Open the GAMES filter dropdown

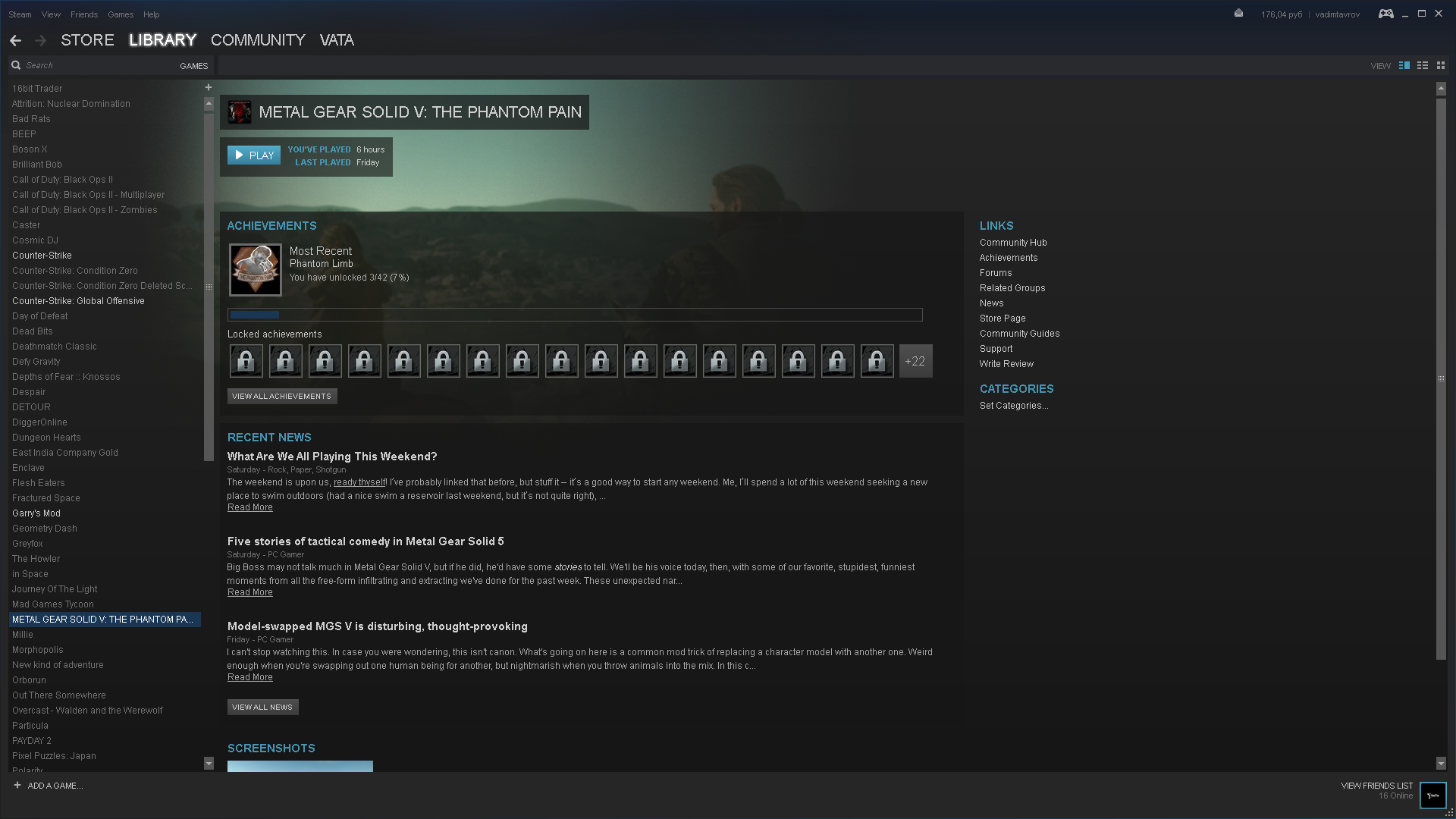tap(194, 66)
